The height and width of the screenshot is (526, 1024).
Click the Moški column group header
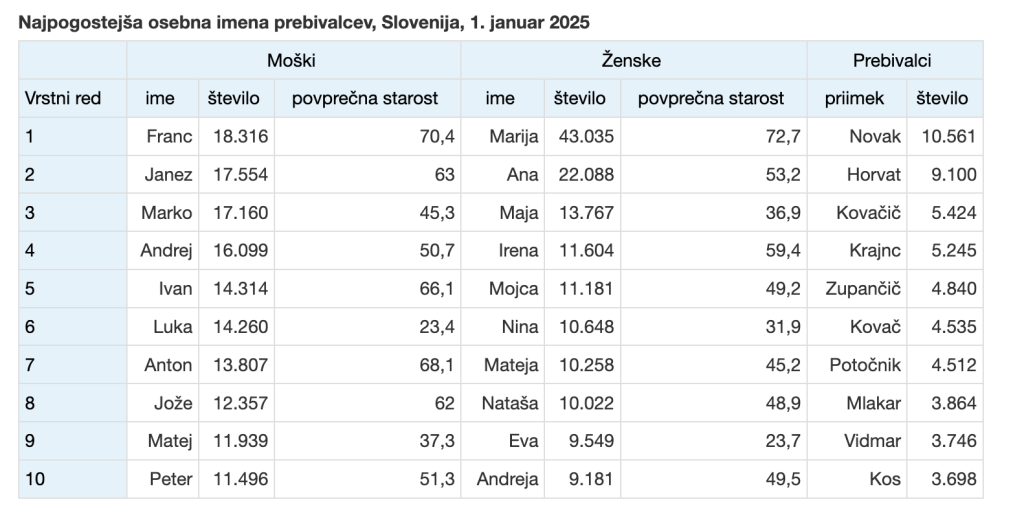[x=292, y=60]
